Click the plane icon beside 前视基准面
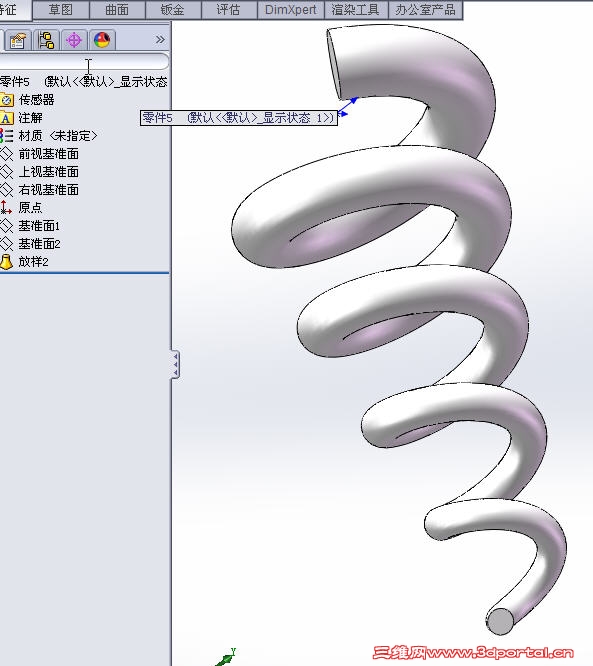Image resolution: width=593 pixels, height=666 pixels. (6, 154)
